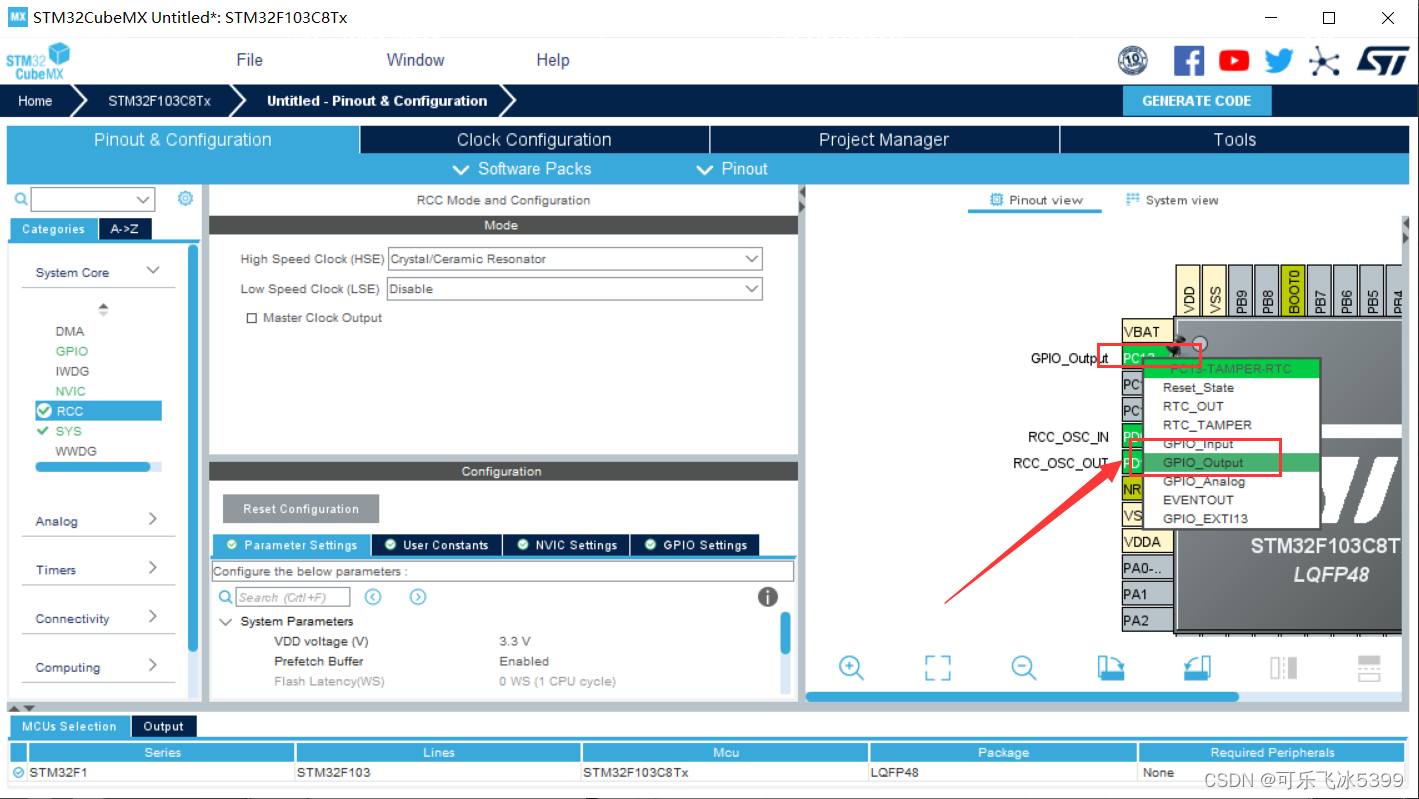The height and width of the screenshot is (799, 1419).
Task: Open the User Constants tab
Action: (437, 545)
